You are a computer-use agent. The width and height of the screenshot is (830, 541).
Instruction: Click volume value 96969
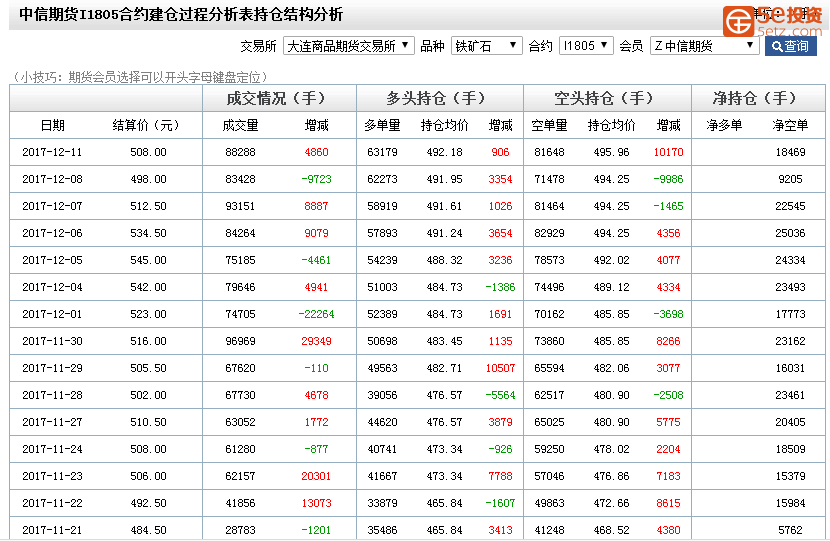pos(240,341)
